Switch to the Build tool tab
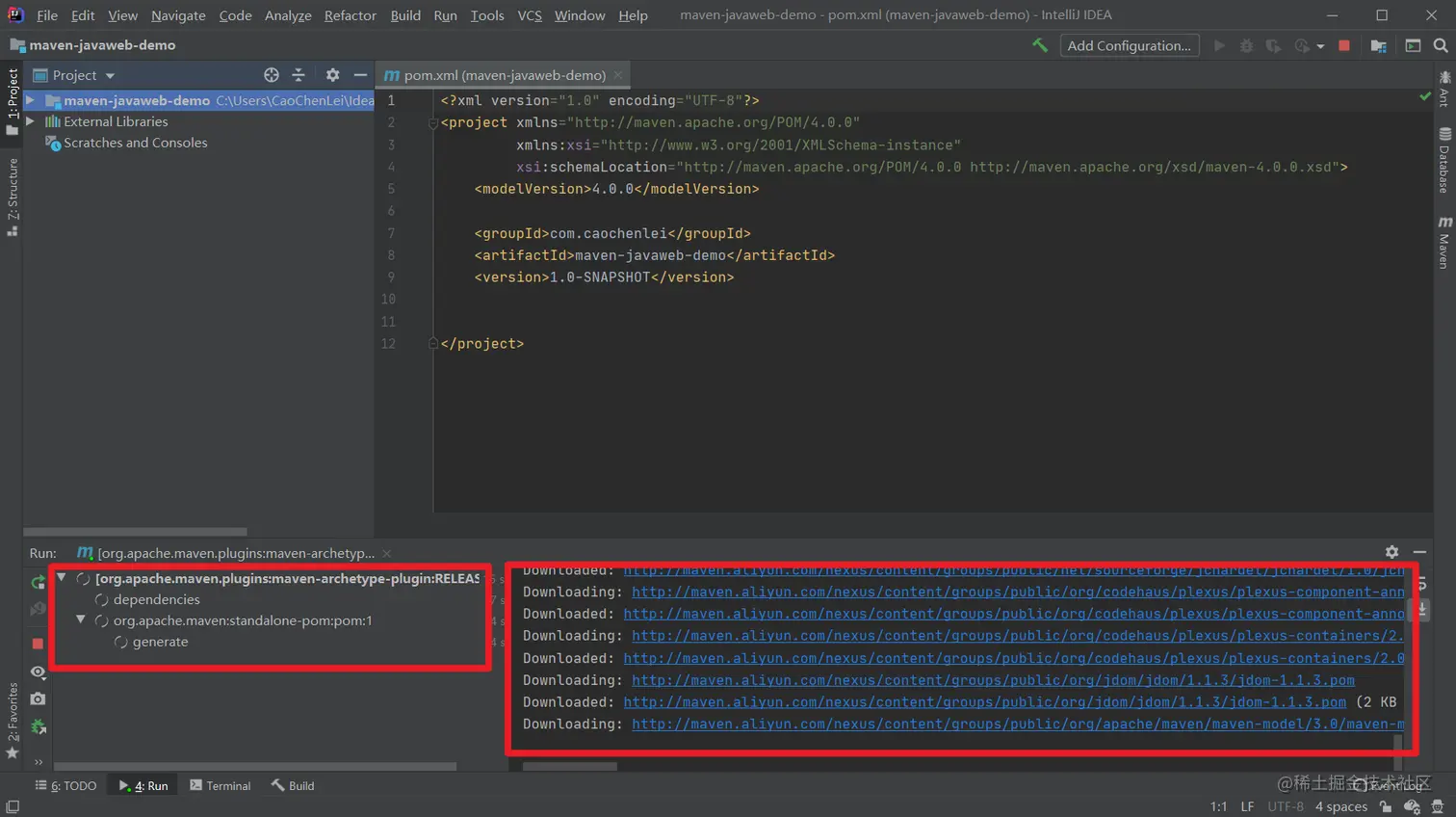Image resolution: width=1456 pixels, height=817 pixels. [293, 786]
